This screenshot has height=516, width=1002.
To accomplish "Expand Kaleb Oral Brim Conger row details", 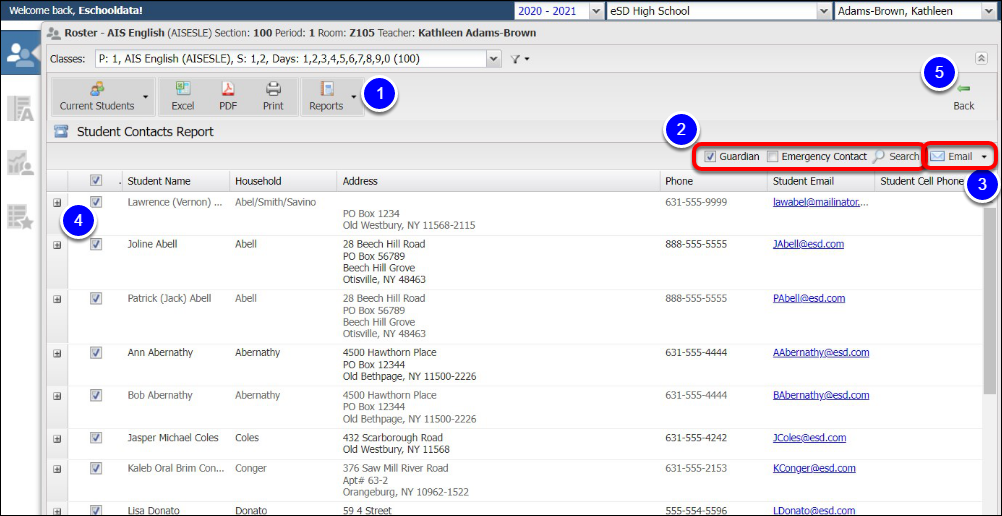I will point(57,469).
